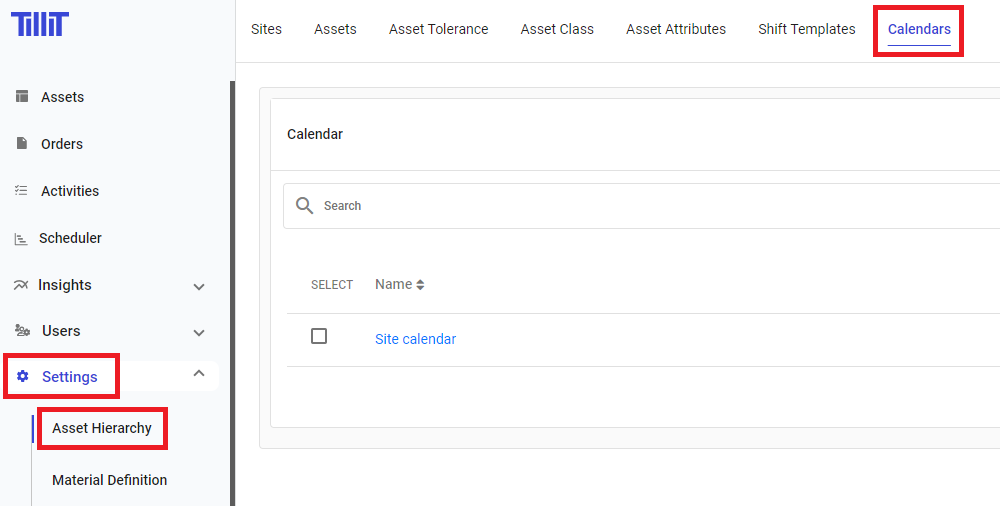This screenshot has width=1000, height=506.
Task: Expand the Insights menu chevron
Action: coord(199,286)
